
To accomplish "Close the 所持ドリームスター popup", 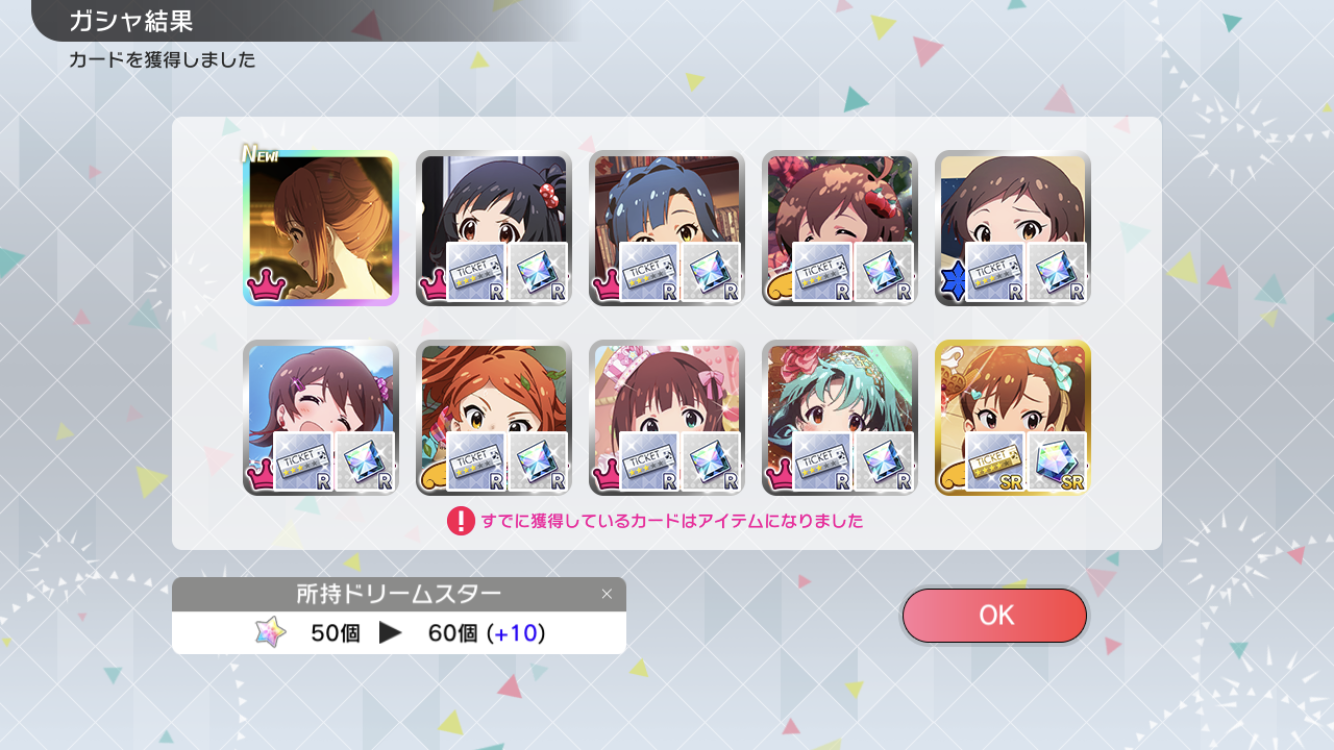I will [x=606, y=594].
